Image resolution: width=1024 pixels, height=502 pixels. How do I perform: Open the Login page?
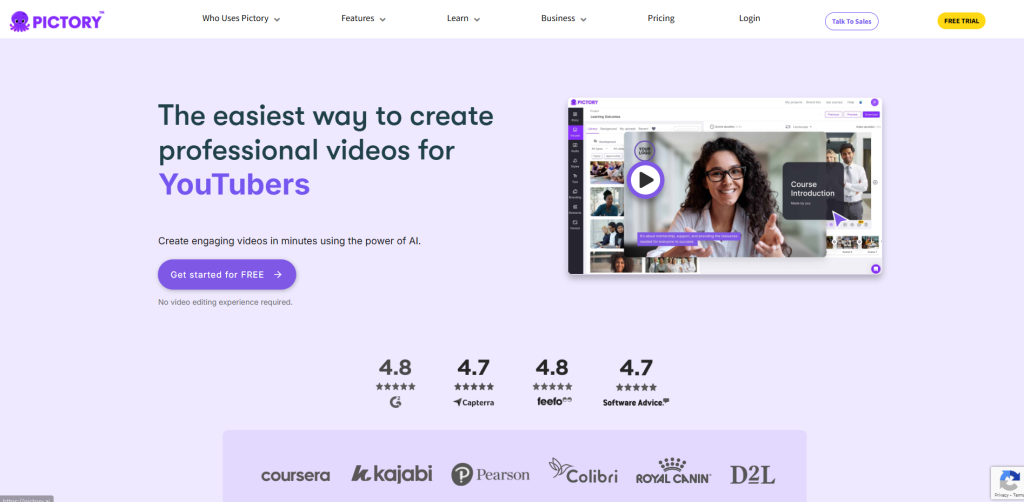749,19
